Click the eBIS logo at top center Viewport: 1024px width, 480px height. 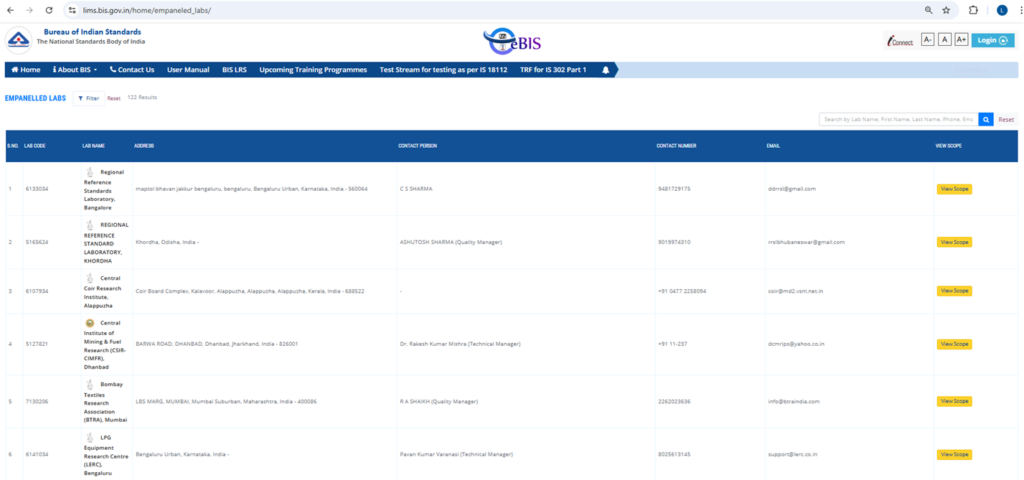tap(511, 40)
